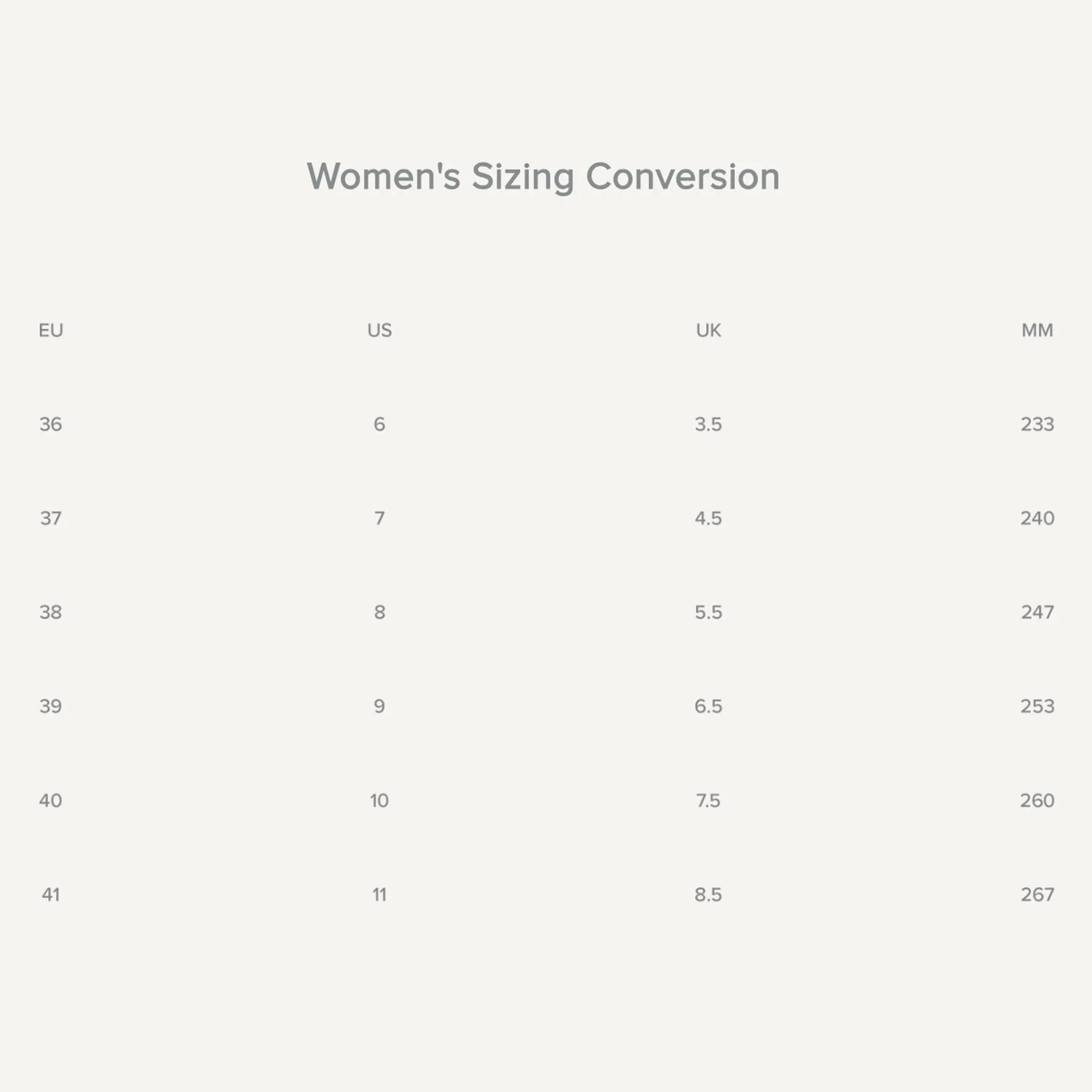Click EU size 41
The width and height of the screenshot is (1092, 1092).
coord(51,894)
